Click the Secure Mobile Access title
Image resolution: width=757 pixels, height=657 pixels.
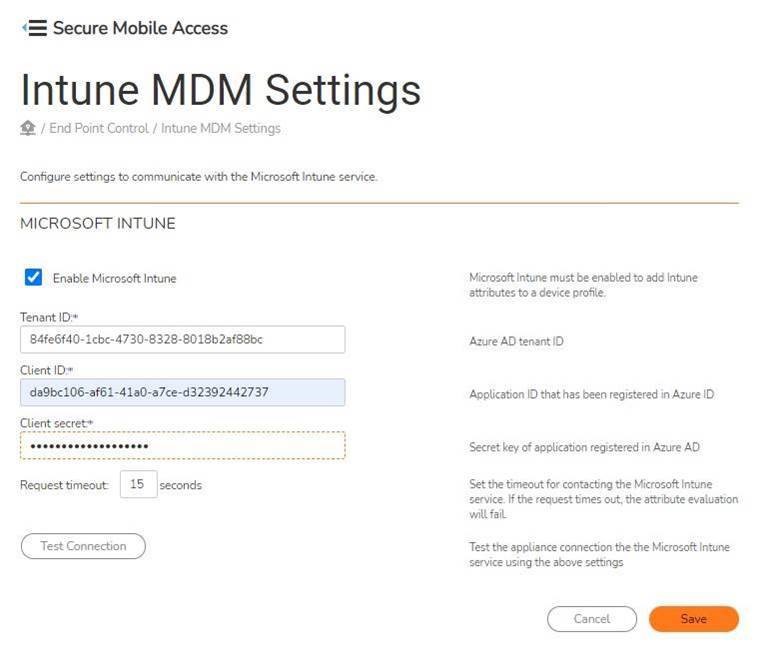pyautogui.click(x=140, y=28)
